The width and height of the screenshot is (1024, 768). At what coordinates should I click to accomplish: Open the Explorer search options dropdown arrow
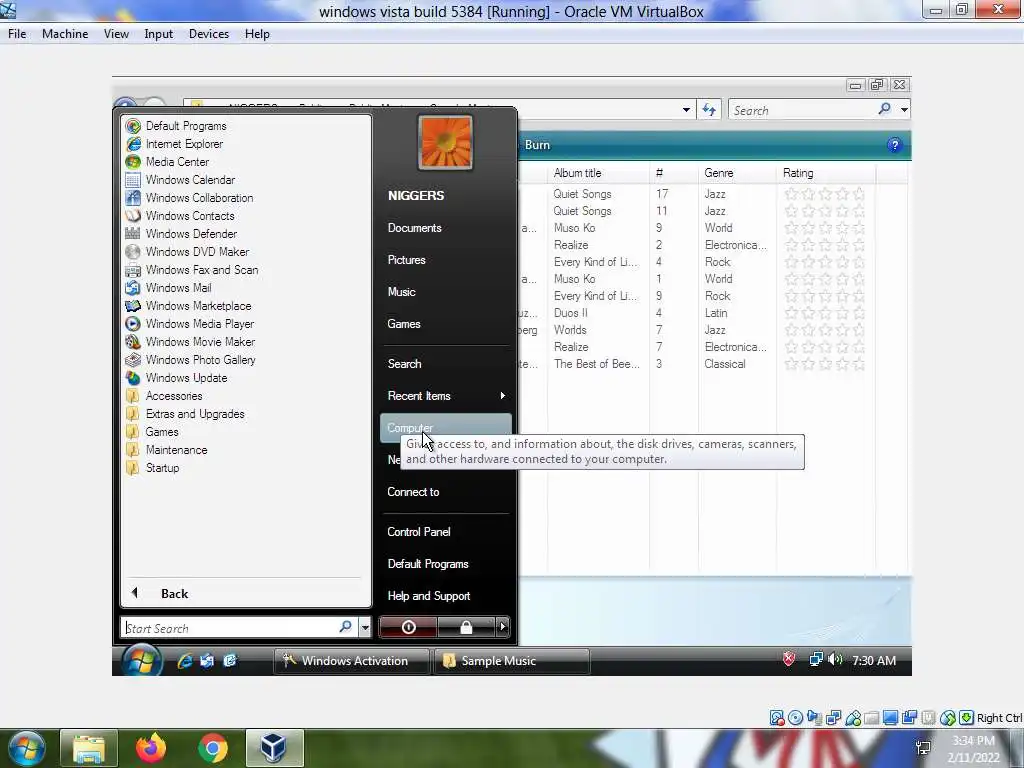pyautogui.click(x=904, y=110)
